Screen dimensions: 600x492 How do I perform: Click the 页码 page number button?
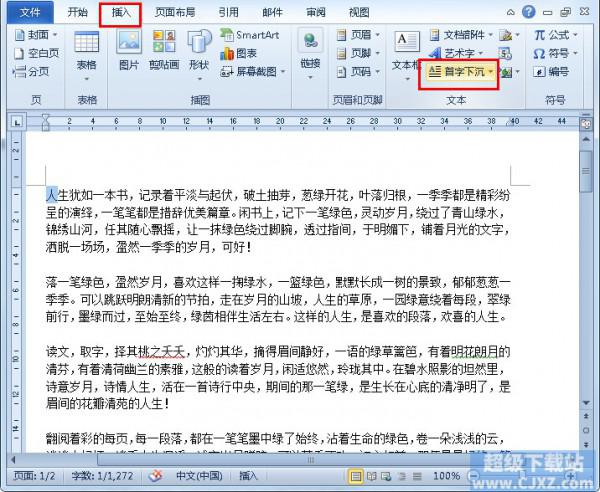[x=354, y=72]
